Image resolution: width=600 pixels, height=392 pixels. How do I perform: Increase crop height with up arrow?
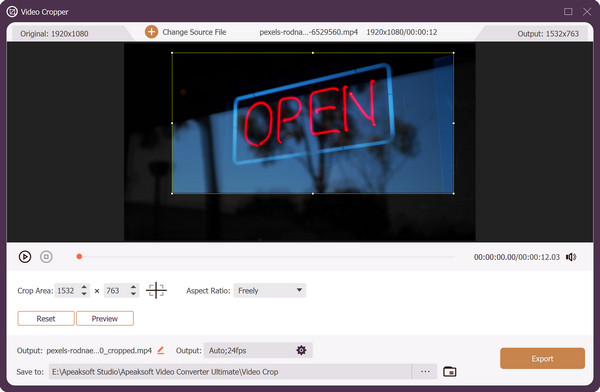[x=133, y=287]
